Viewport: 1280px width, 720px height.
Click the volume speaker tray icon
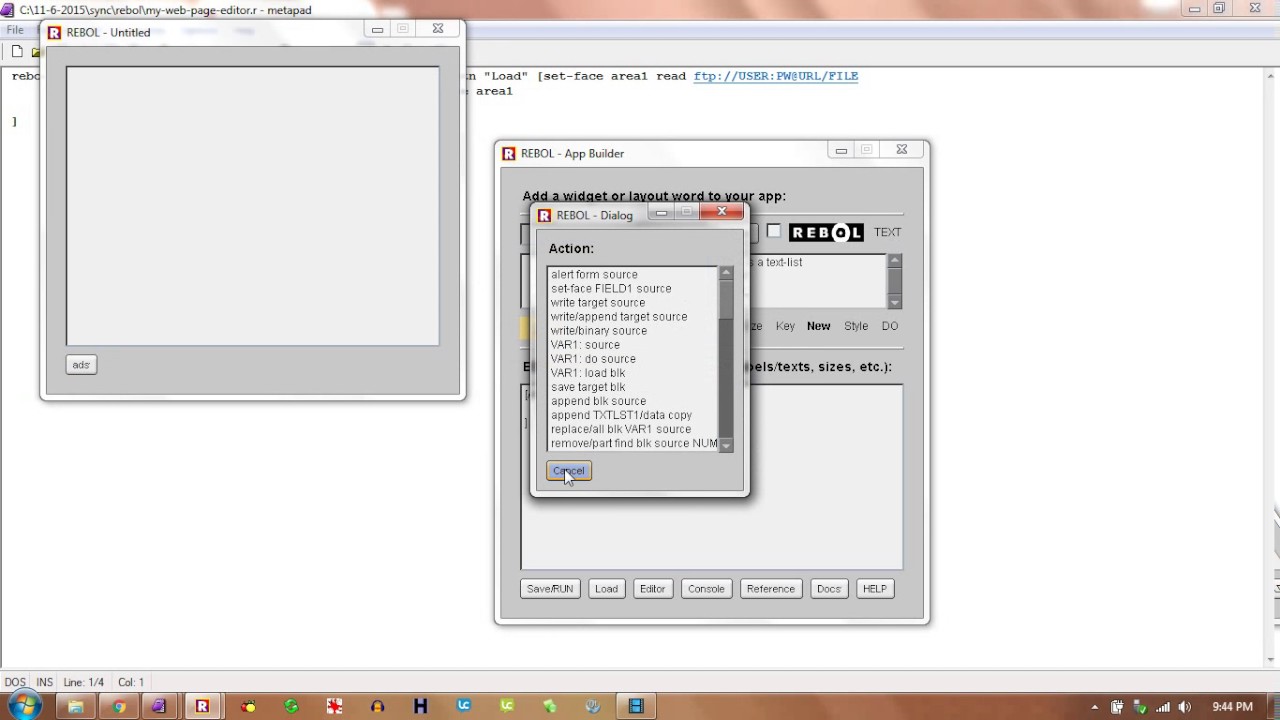click(x=1185, y=707)
